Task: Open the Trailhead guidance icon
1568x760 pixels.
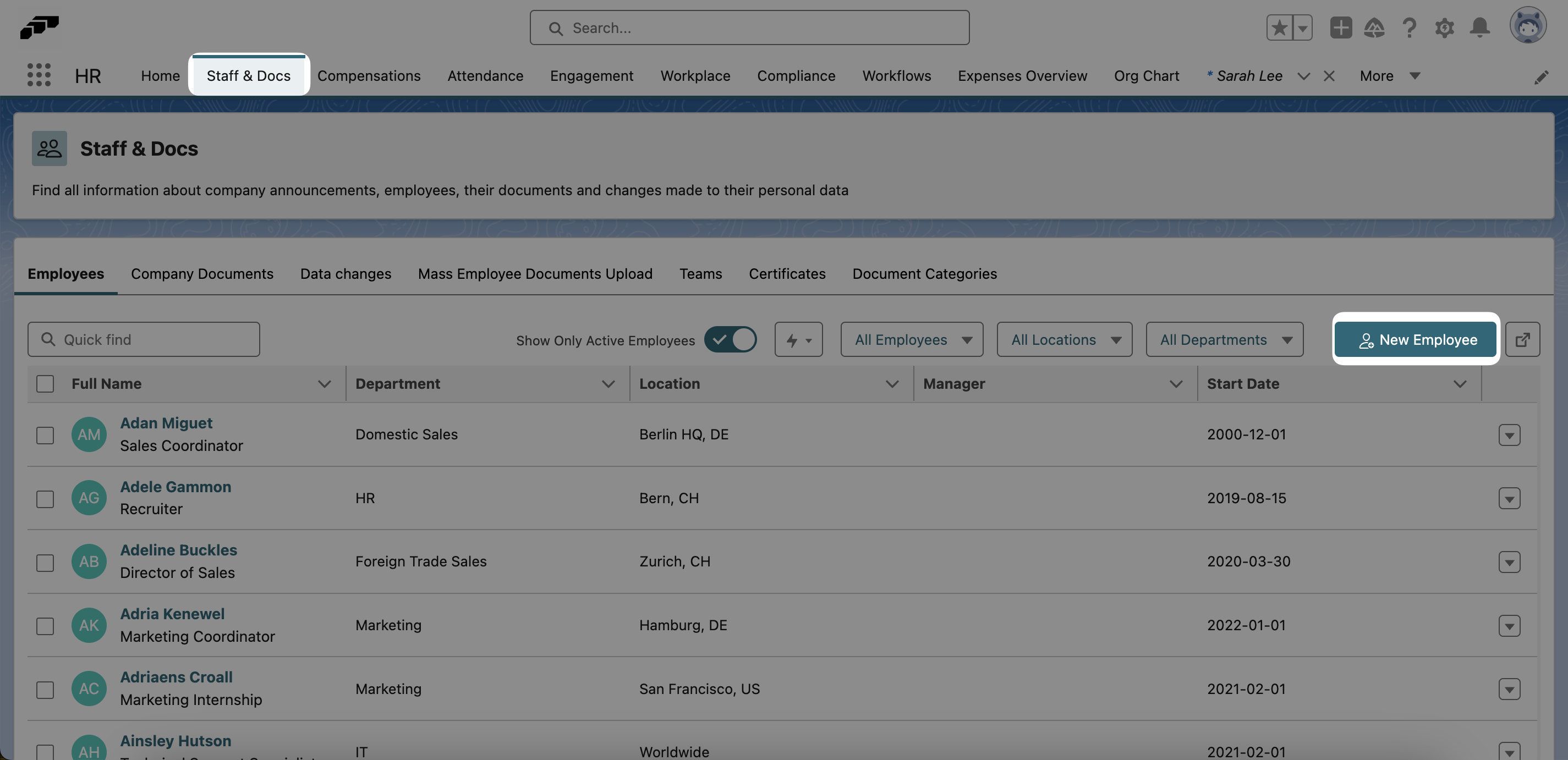Action: pyautogui.click(x=1374, y=27)
